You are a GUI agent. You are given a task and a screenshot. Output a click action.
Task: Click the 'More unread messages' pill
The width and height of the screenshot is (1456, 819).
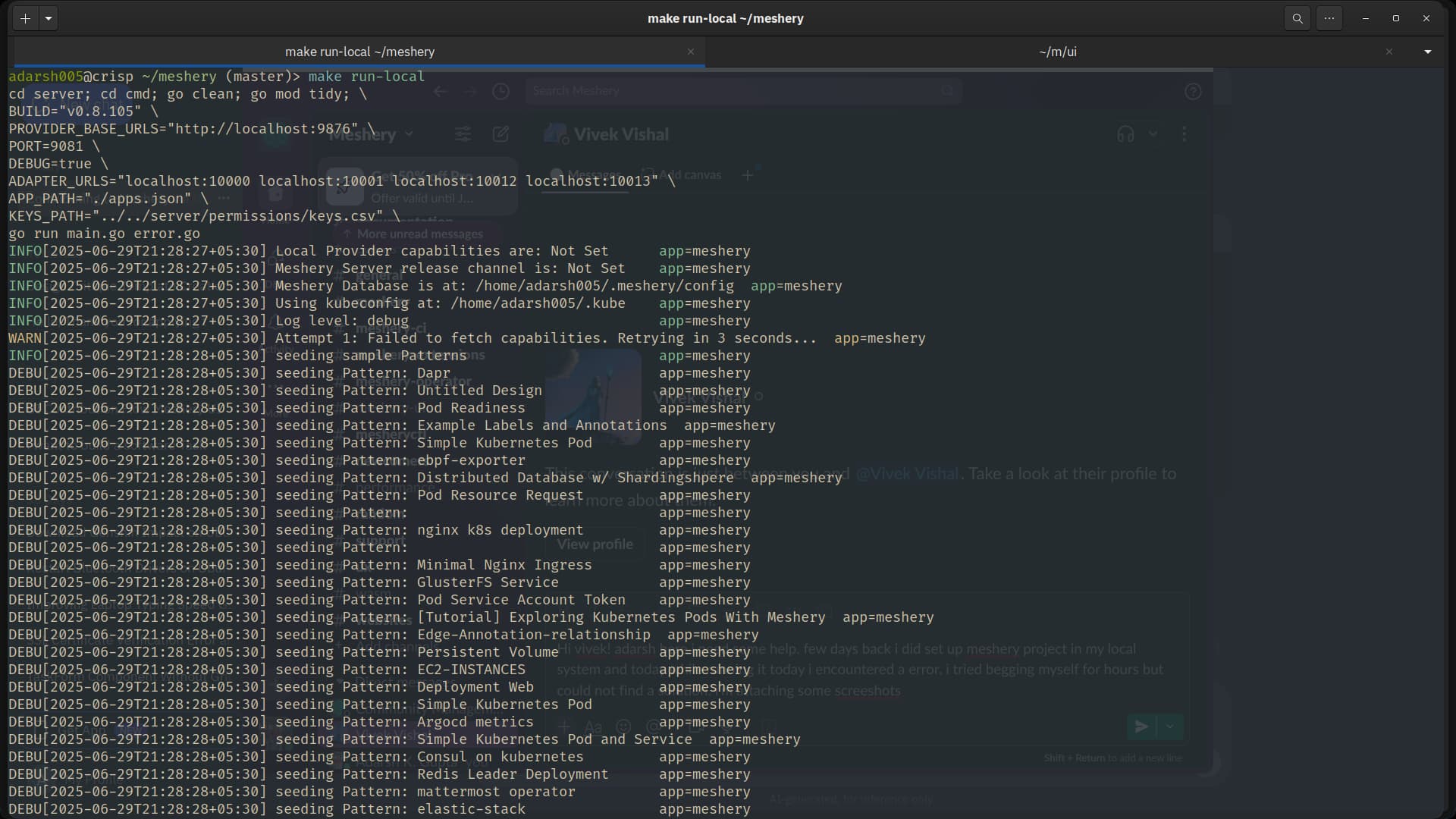point(414,234)
